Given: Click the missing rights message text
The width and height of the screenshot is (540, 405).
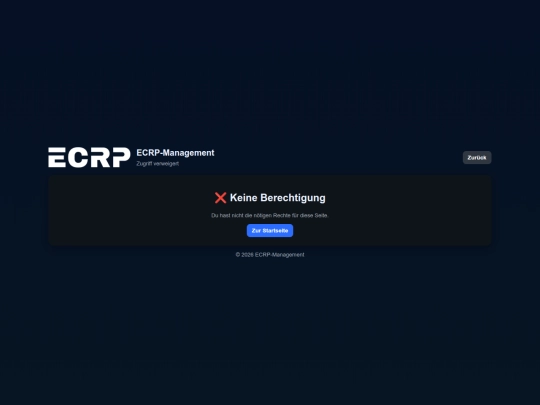Looking at the screenshot, I should point(270,216).
